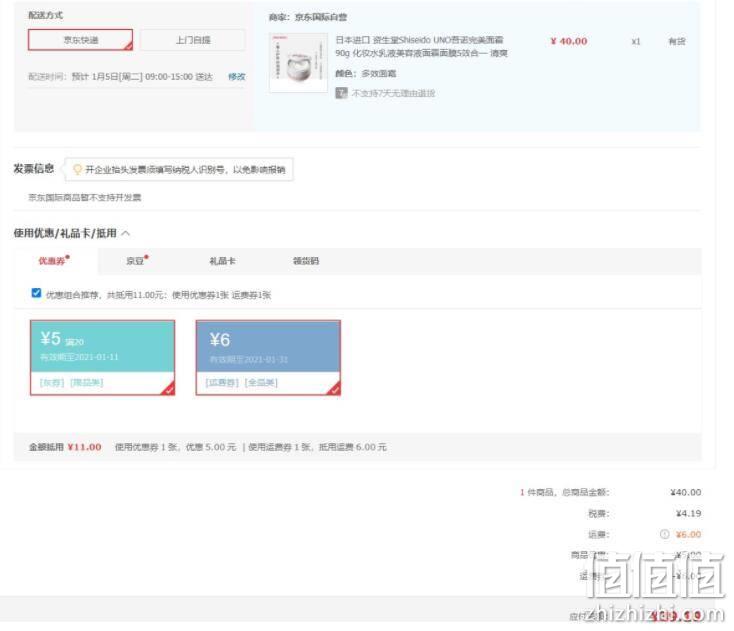Viewport: 734px width, 631px height.
Task: Switch to the 优惠券 tab
Action: click(x=54, y=260)
